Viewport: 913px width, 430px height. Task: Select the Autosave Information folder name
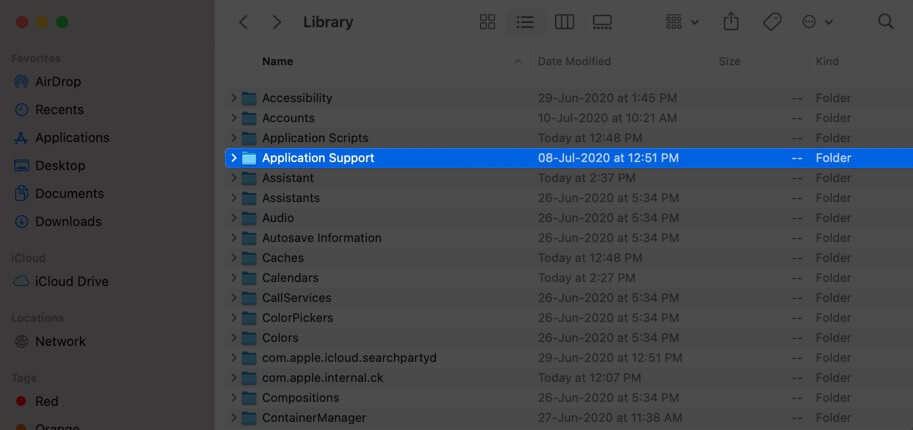(322, 238)
